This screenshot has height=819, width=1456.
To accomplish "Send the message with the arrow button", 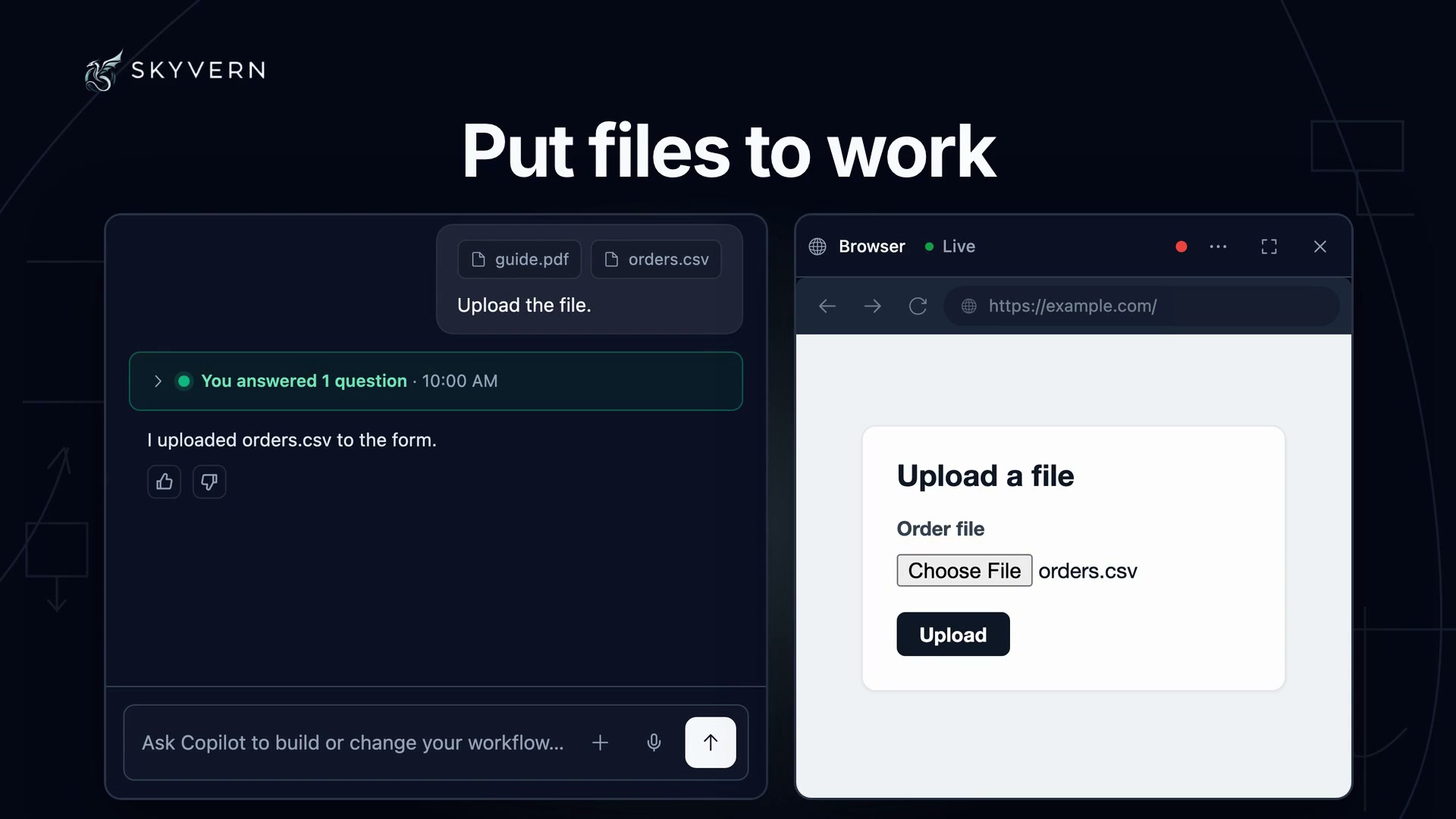I will pyautogui.click(x=711, y=742).
